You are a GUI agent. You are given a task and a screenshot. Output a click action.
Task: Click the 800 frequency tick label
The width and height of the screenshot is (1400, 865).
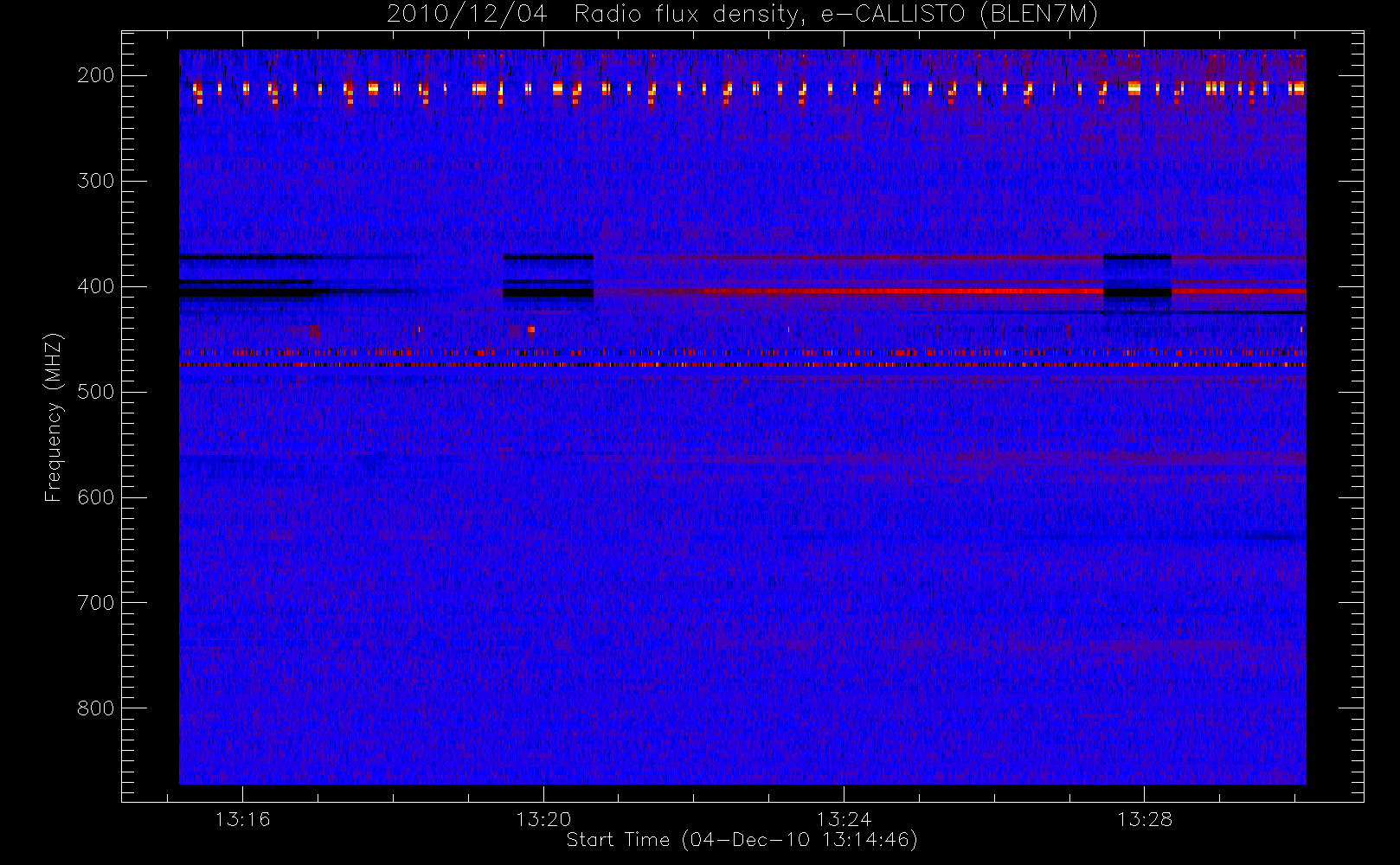(96, 708)
